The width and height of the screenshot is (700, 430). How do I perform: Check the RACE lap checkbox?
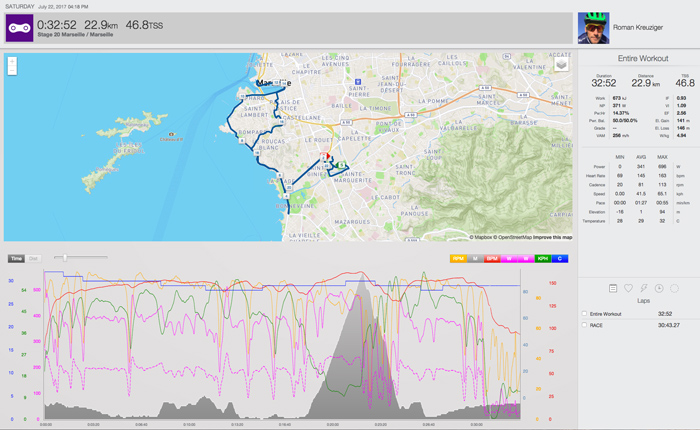click(584, 325)
